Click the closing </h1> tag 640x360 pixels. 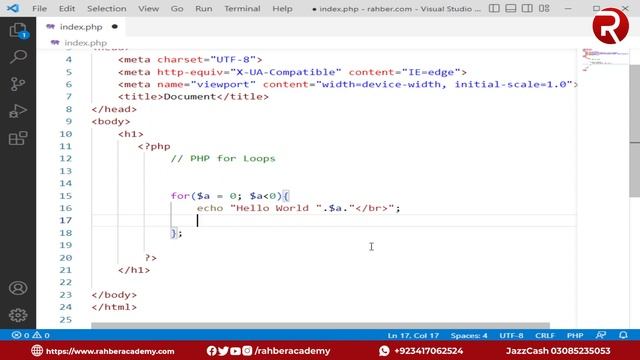[x=134, y=270]
